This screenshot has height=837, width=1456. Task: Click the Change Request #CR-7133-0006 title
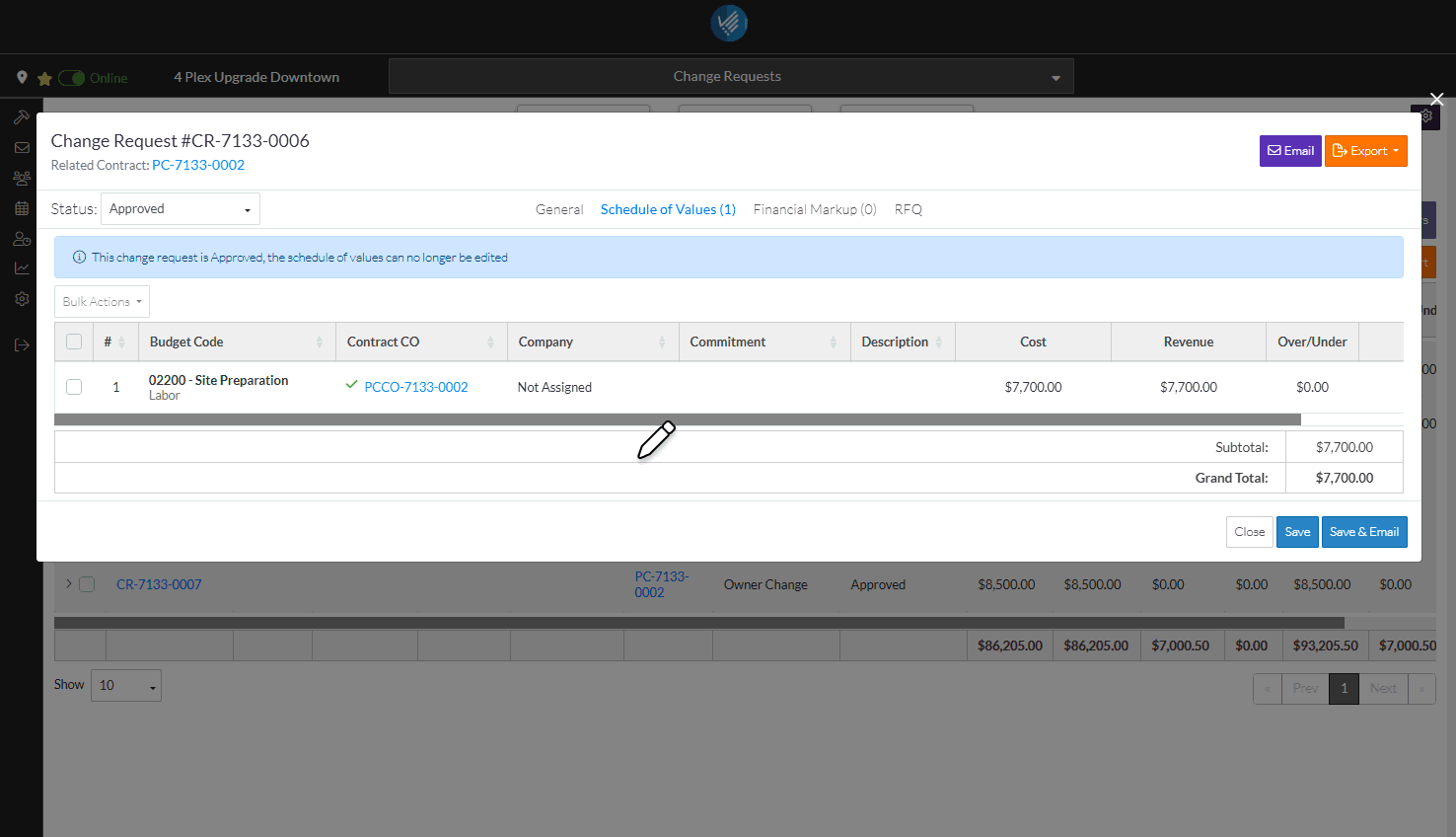click(181, 141)
